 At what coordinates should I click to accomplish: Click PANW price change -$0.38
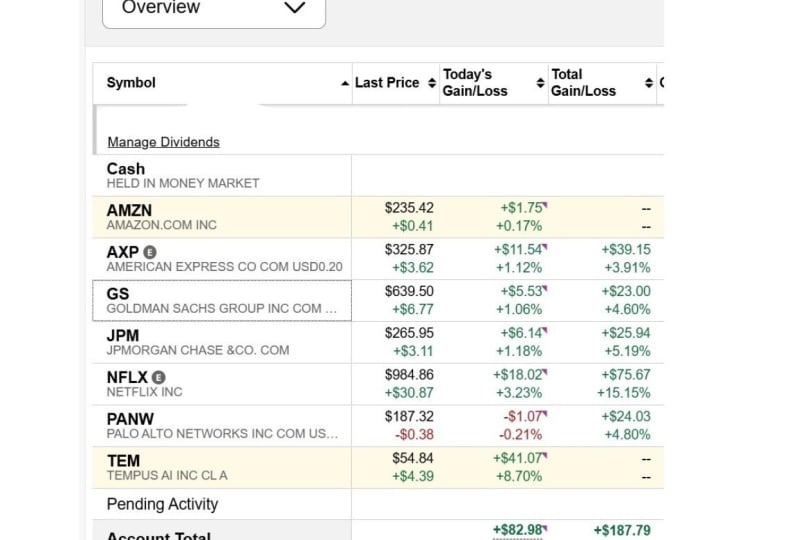pos(414,435)
